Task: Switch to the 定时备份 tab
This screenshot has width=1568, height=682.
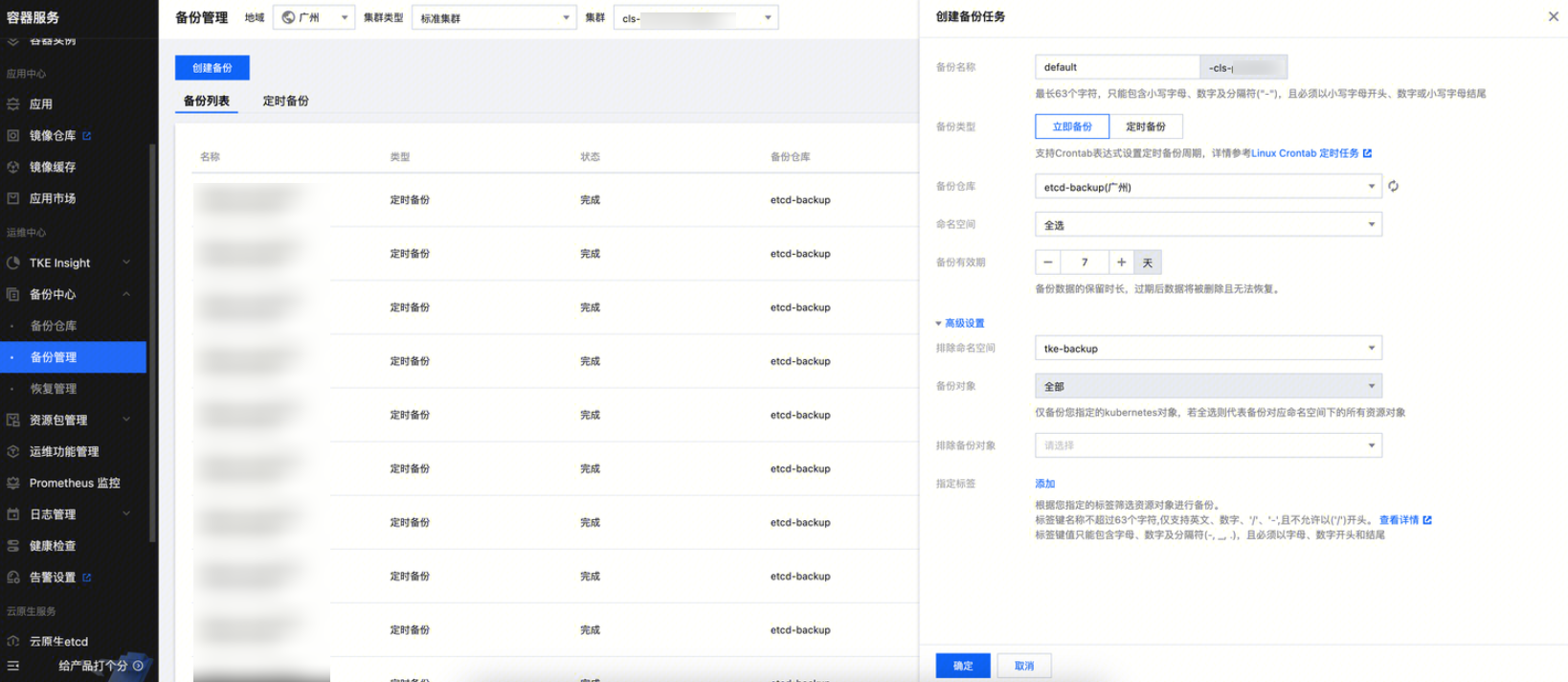Action: coord(285,102)
